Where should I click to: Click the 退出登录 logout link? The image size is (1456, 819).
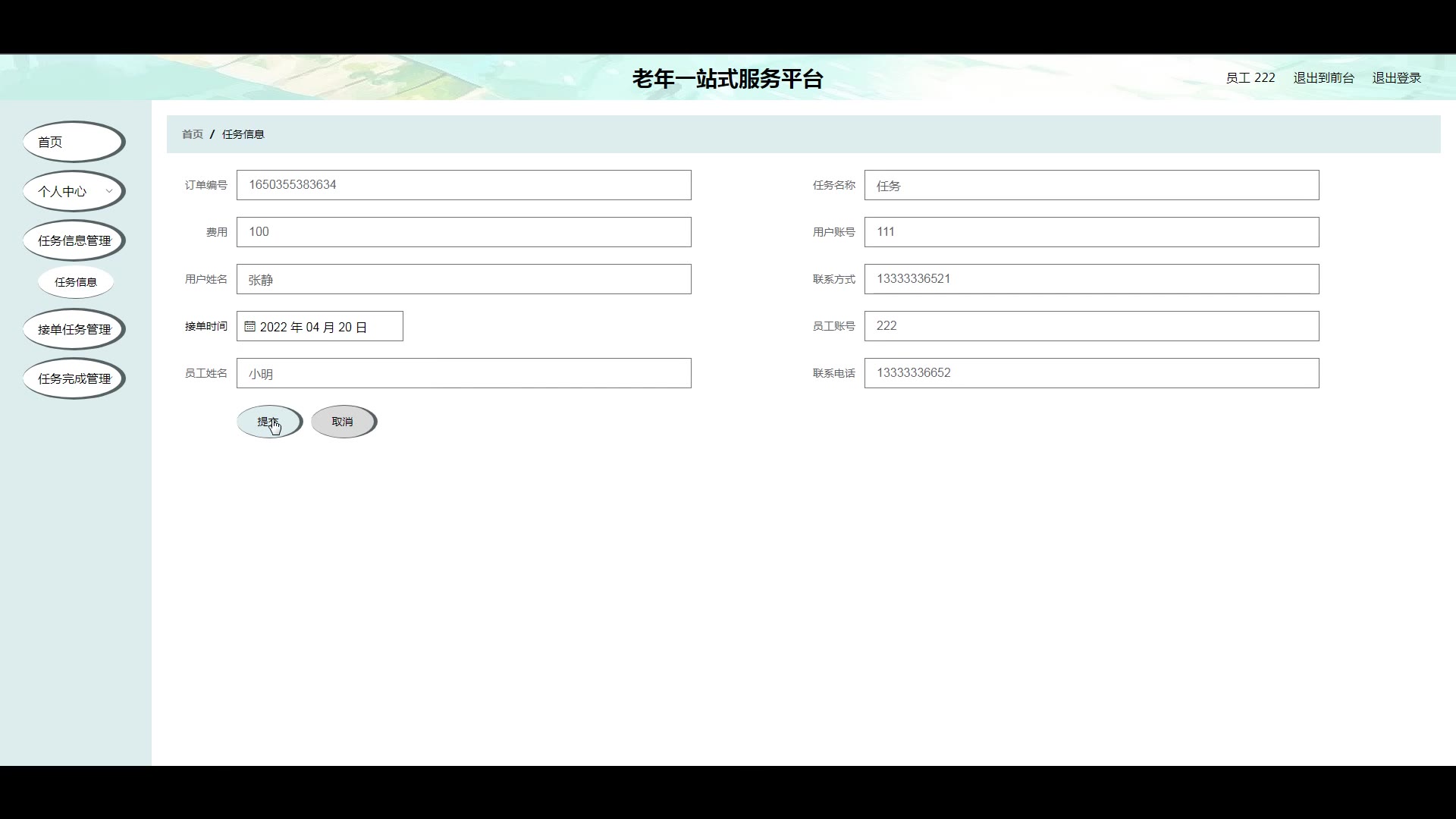click(x=1396, y=78)
